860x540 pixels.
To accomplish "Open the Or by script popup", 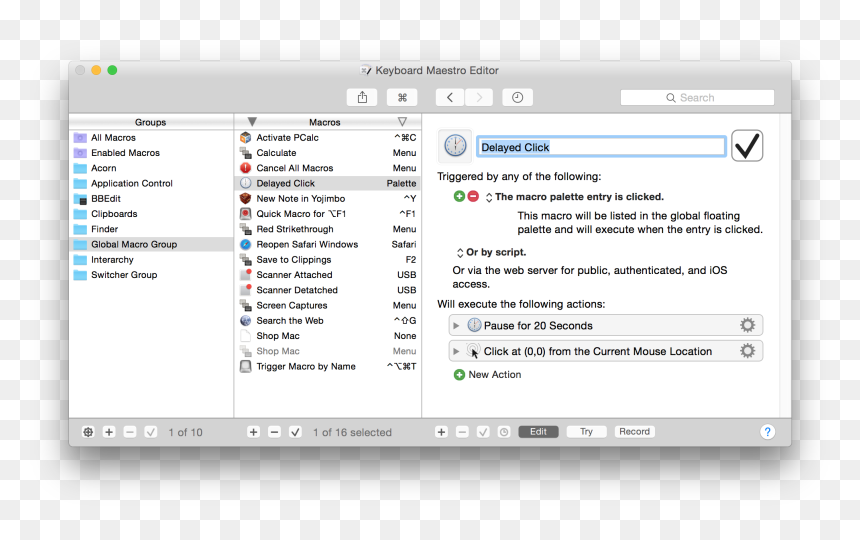I will coord(460,253).
